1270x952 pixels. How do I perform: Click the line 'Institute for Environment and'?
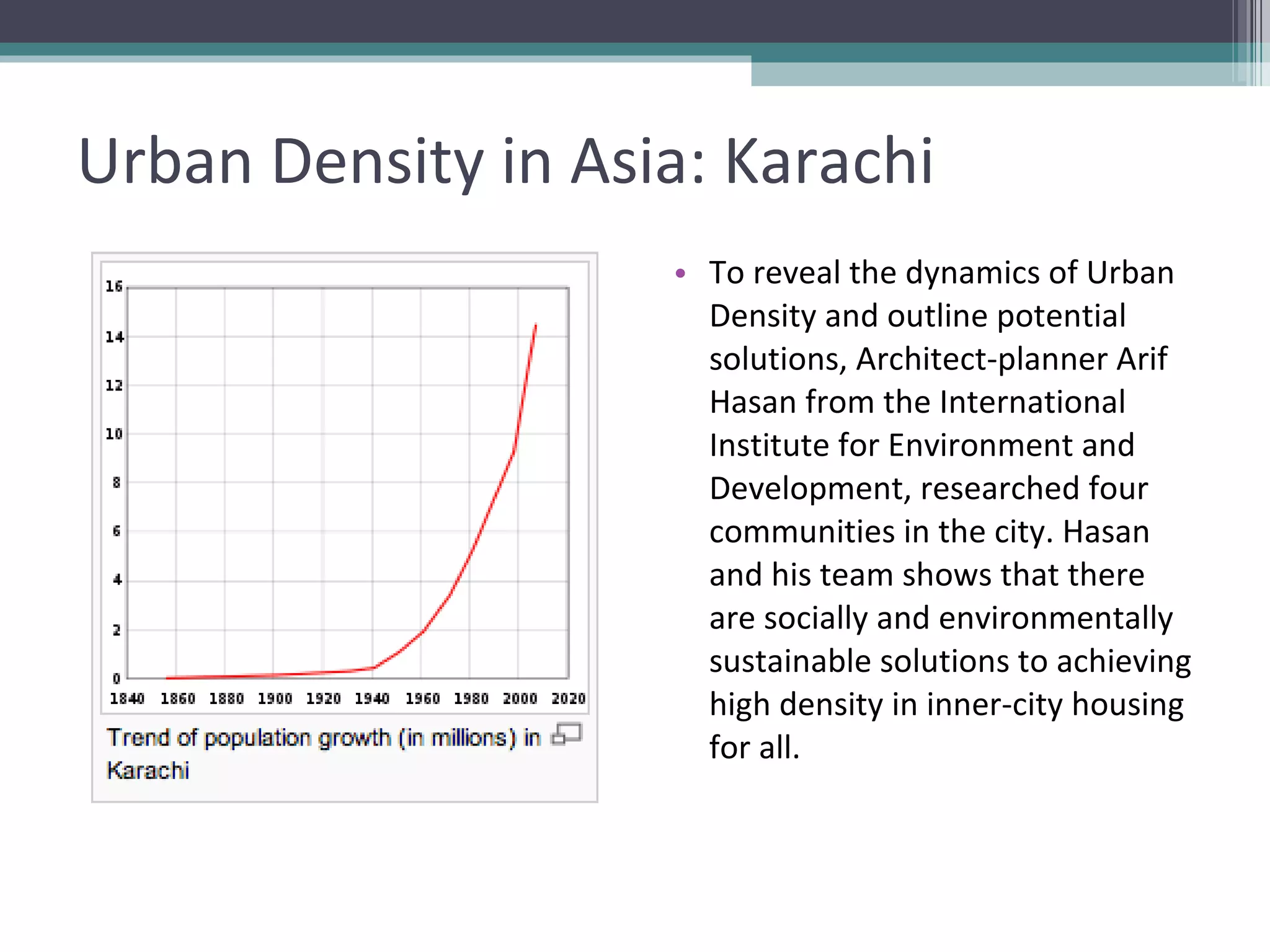point(922,446)
